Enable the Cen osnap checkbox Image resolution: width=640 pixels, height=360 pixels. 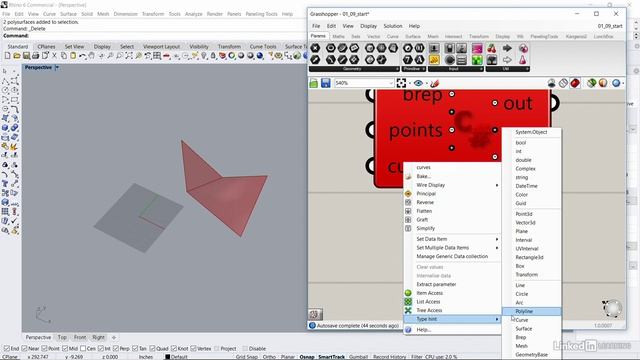point(83,349)
